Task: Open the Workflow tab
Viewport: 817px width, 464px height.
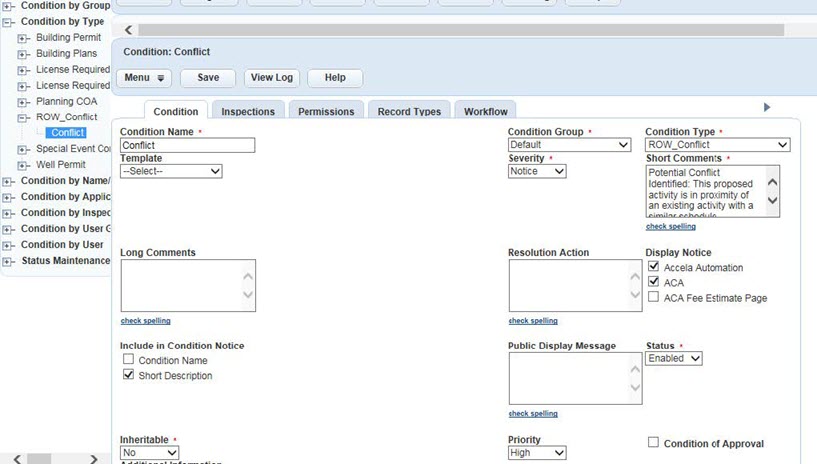Action: coord(485,112)
